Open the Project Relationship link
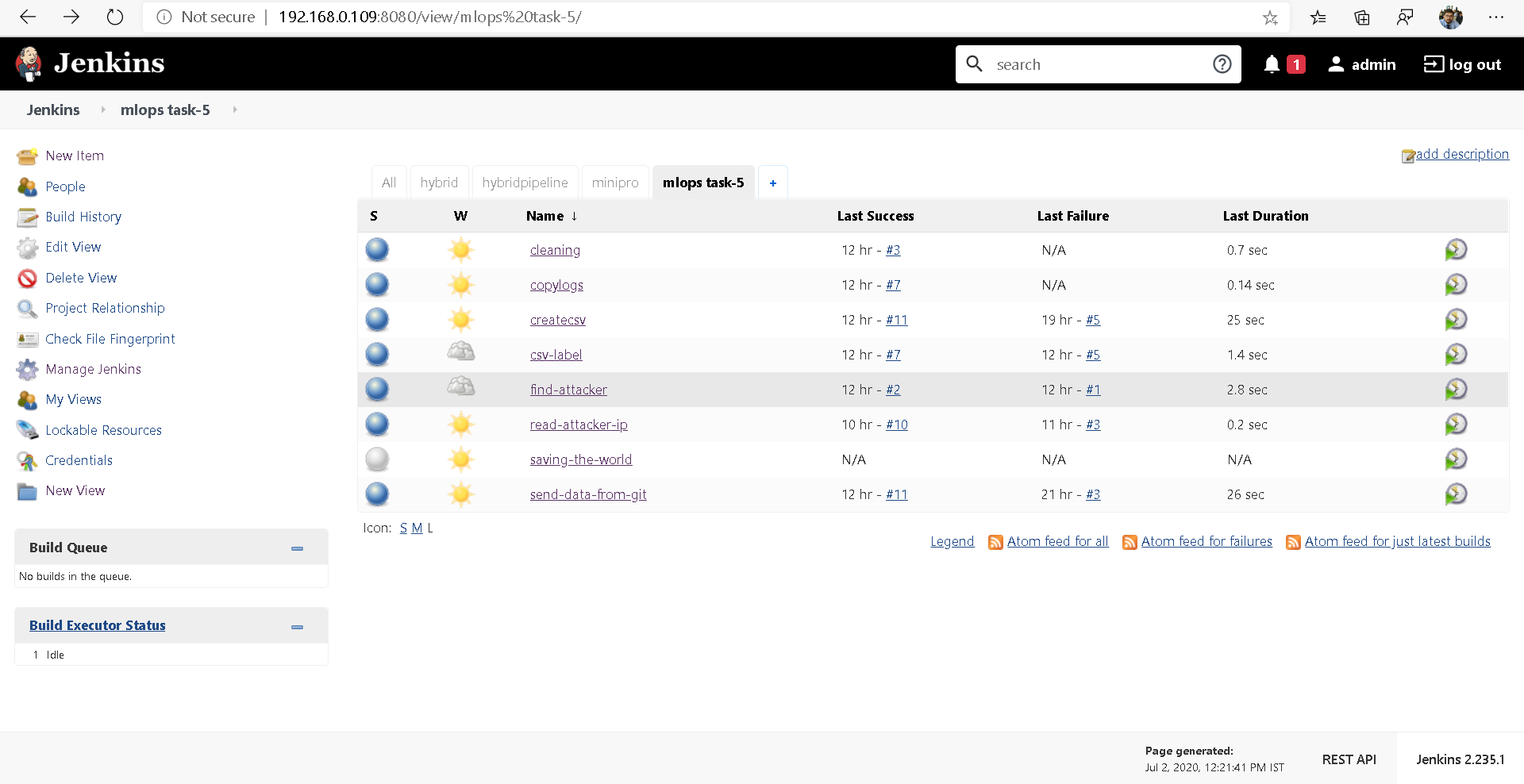Screen dimensions: 1524x784 (105, 308)
